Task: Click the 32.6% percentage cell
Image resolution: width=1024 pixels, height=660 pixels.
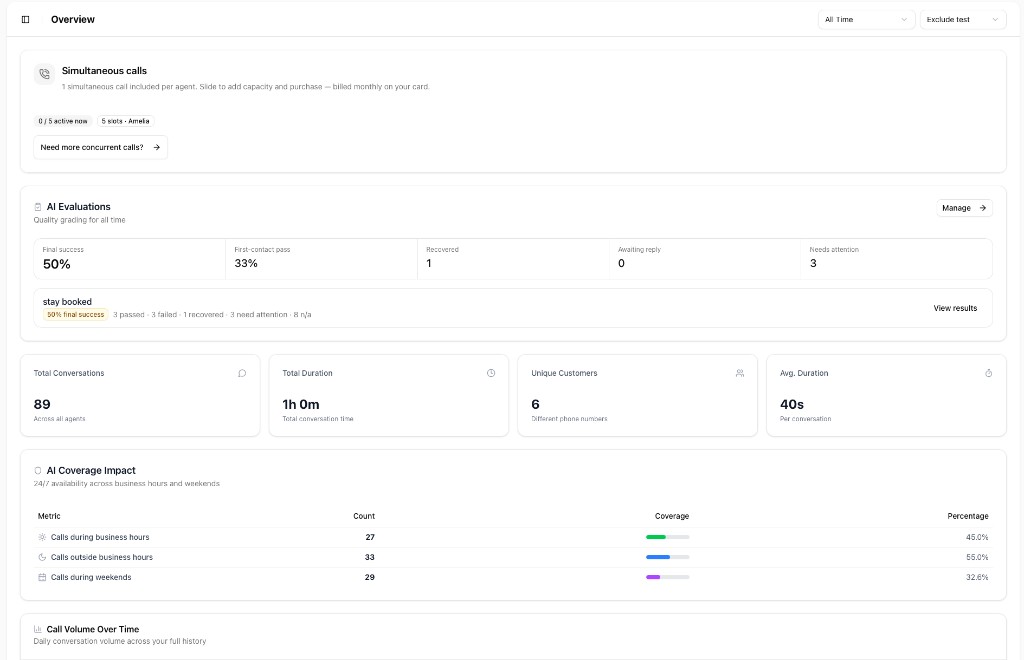Action: [977, 577]
